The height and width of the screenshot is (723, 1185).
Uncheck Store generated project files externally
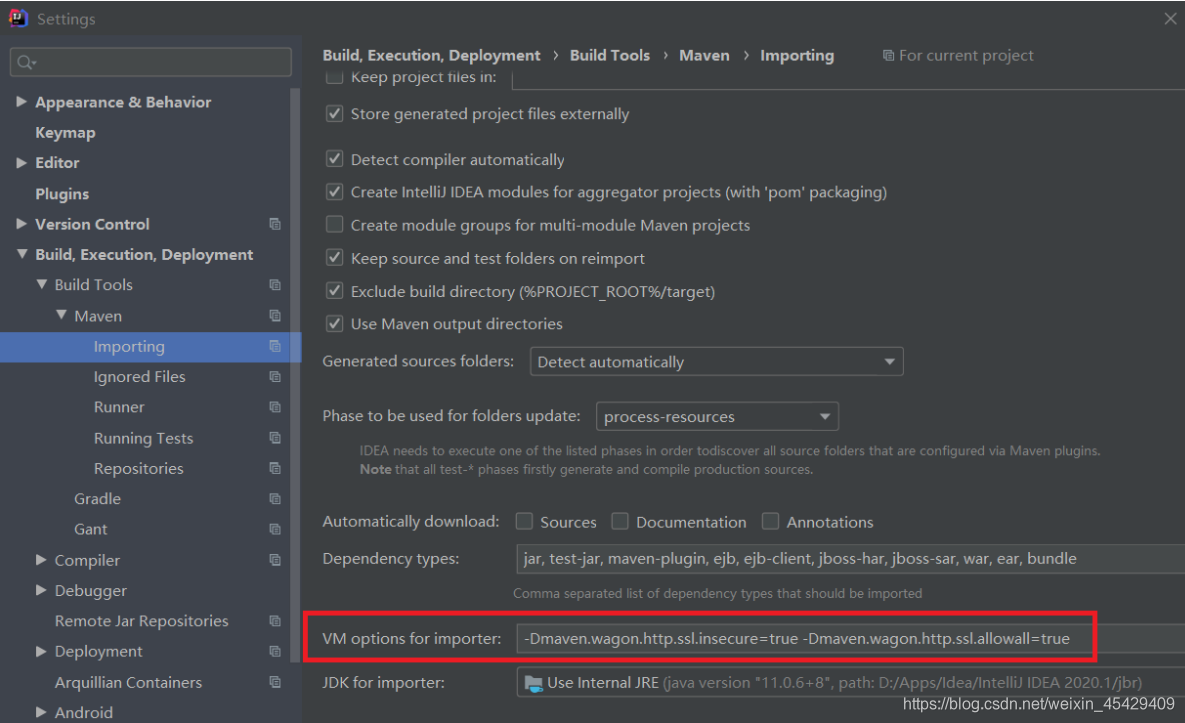tap(334, 113)
